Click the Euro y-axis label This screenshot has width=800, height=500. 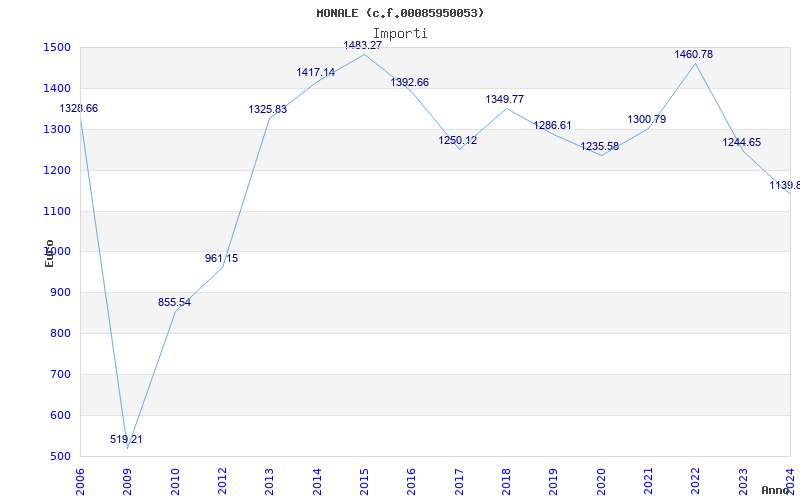pos(49,253)
